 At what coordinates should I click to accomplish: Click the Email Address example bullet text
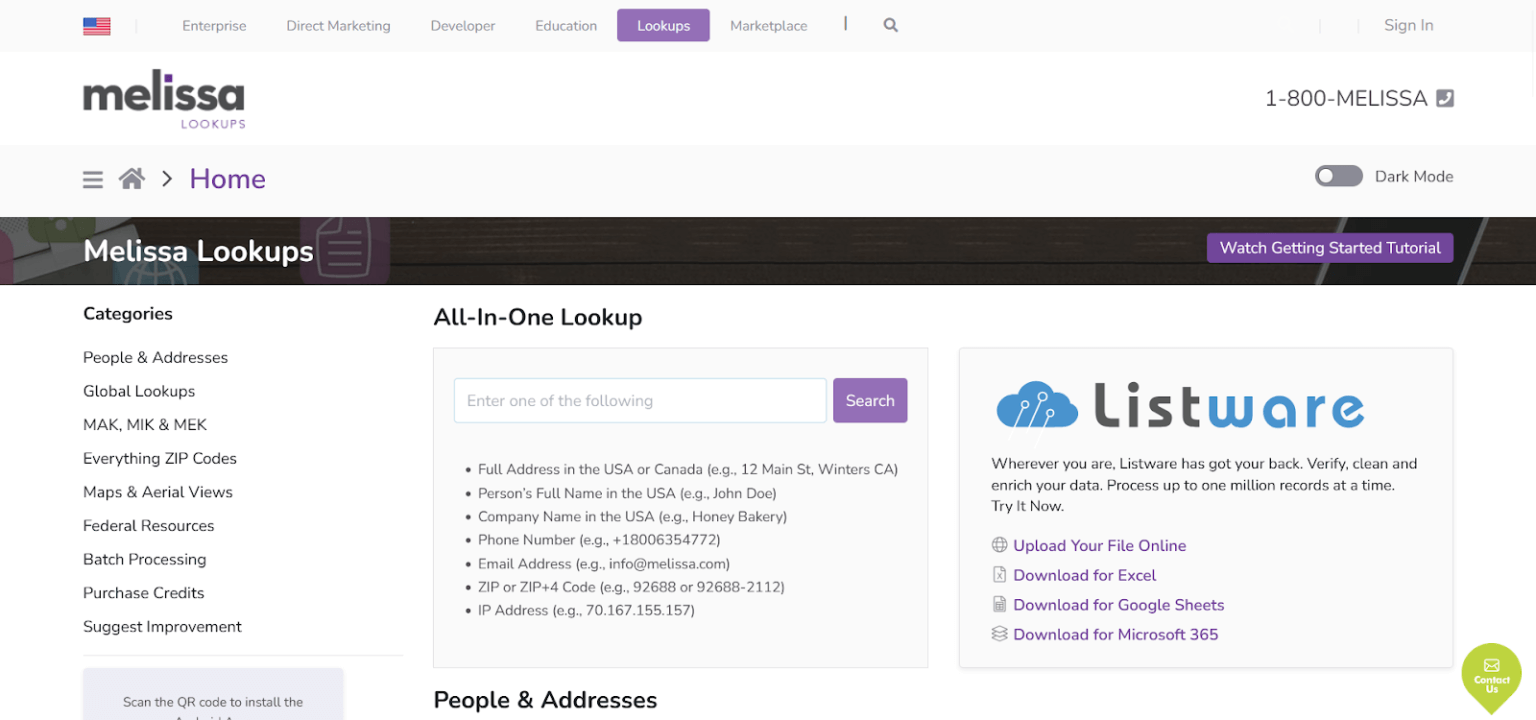[604, 564]
